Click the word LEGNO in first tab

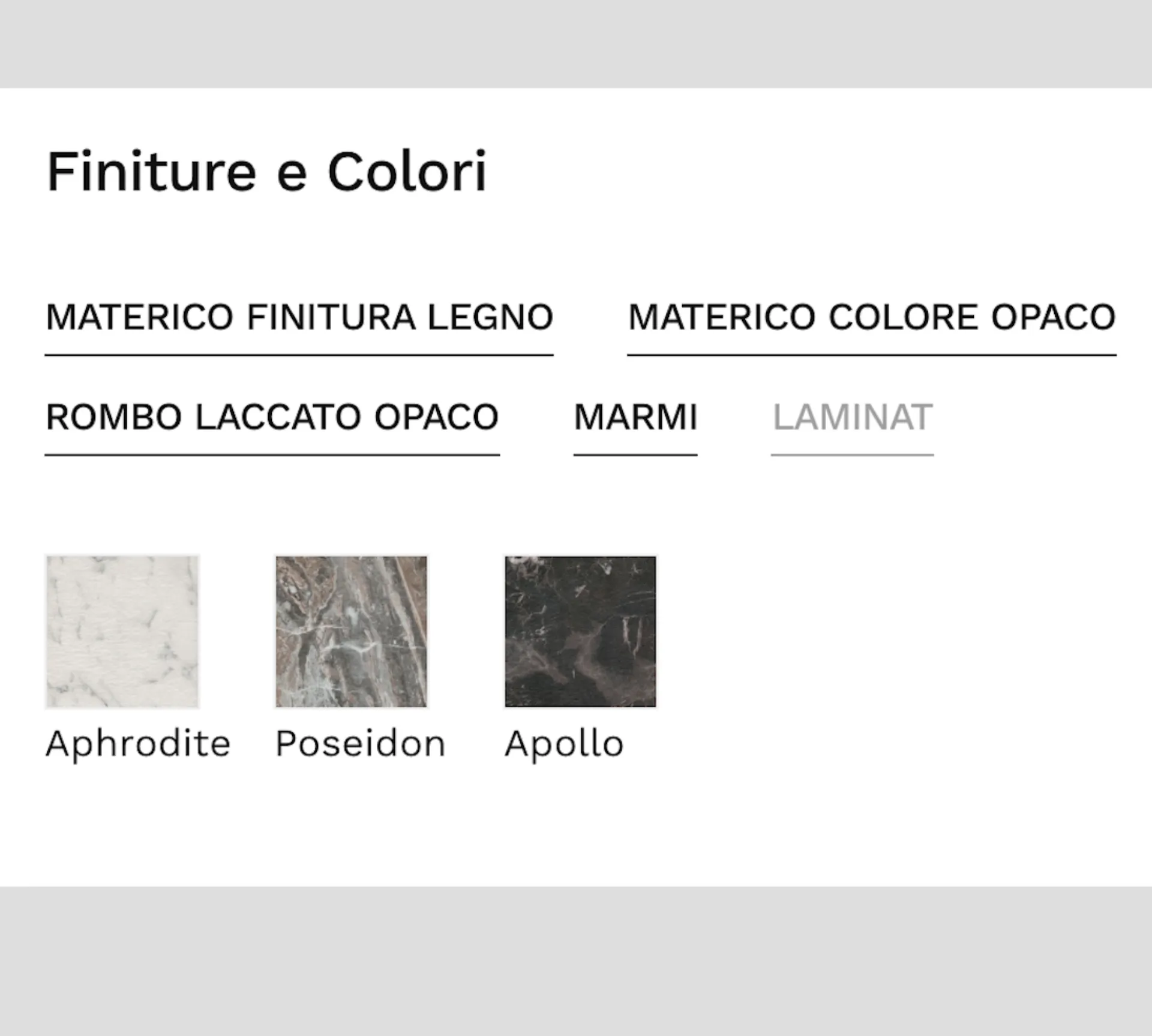pyautogui.click(x=490, y=317)
